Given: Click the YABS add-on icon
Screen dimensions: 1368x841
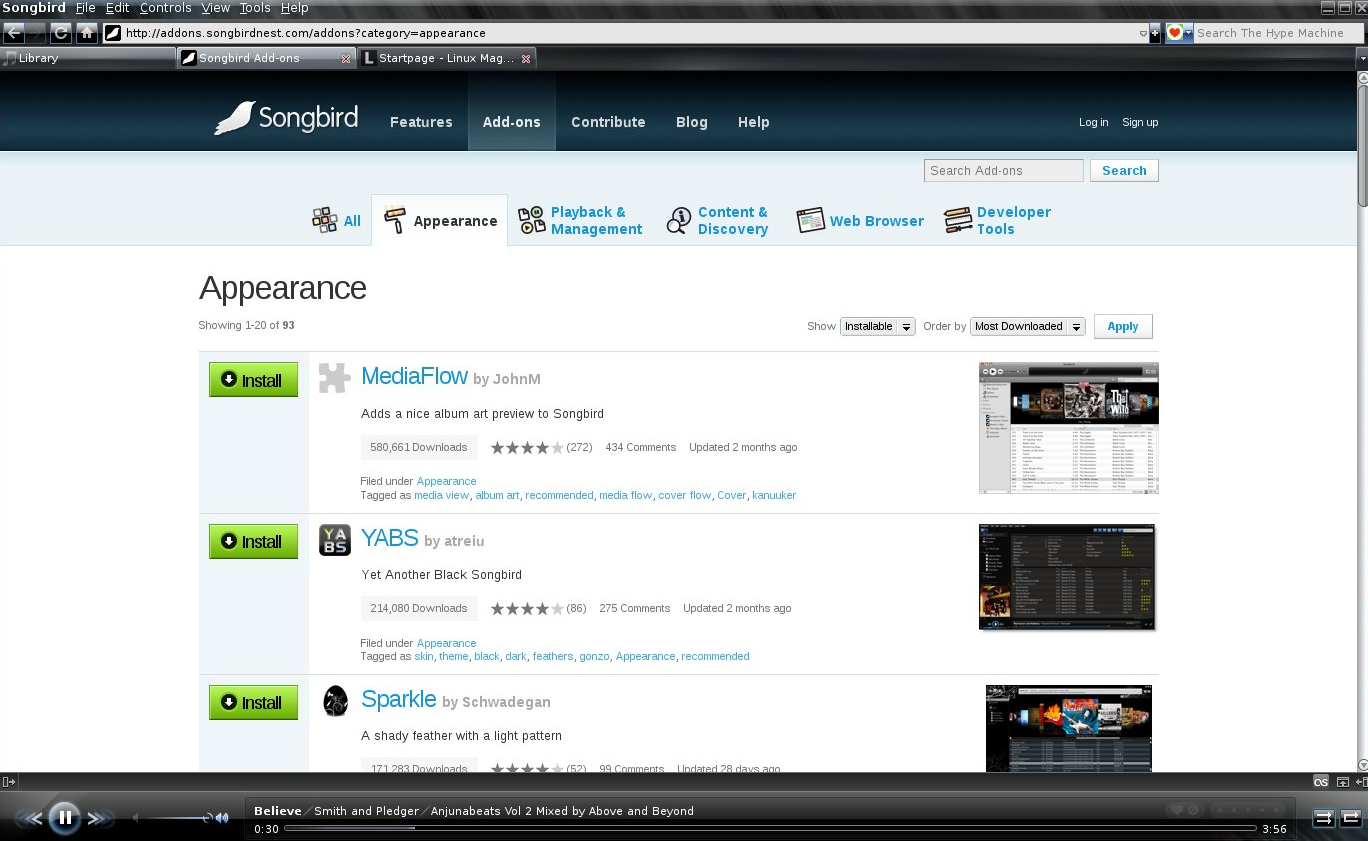Looking at the screenshot, I should click(335, 540).
